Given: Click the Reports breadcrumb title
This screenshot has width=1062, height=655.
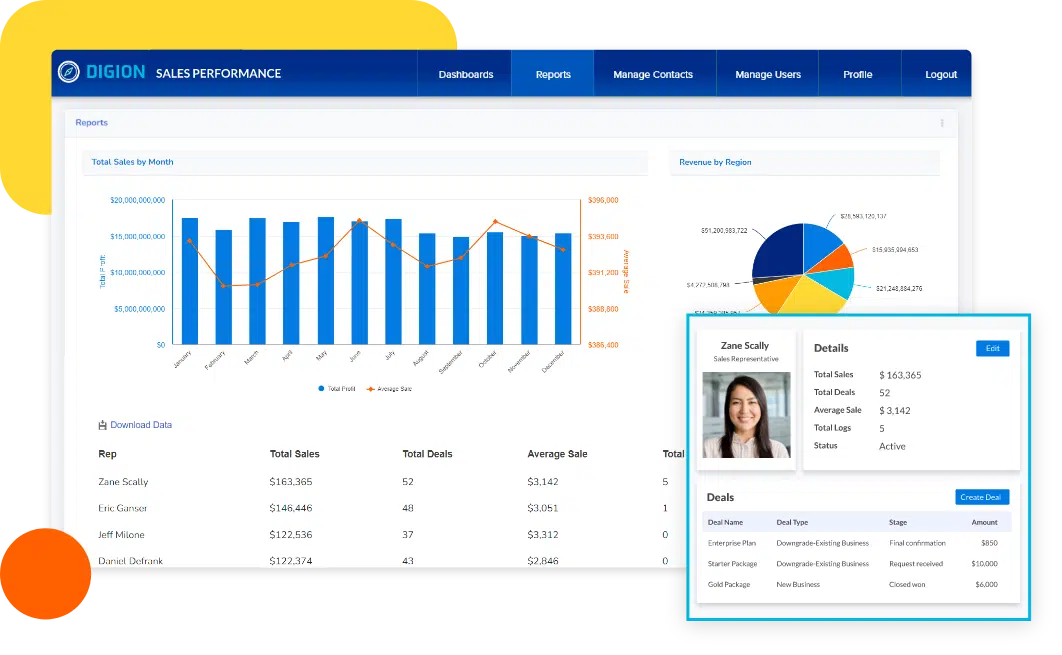Looking at the screenshot, I should coord(91,123).
